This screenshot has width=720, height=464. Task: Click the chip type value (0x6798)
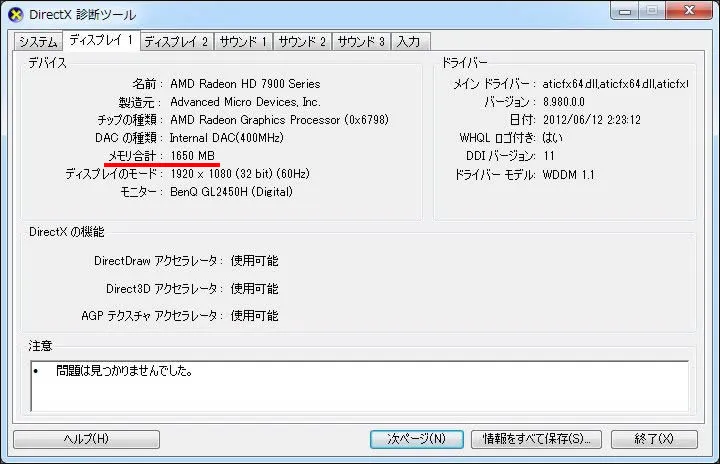tap(279, 120)
